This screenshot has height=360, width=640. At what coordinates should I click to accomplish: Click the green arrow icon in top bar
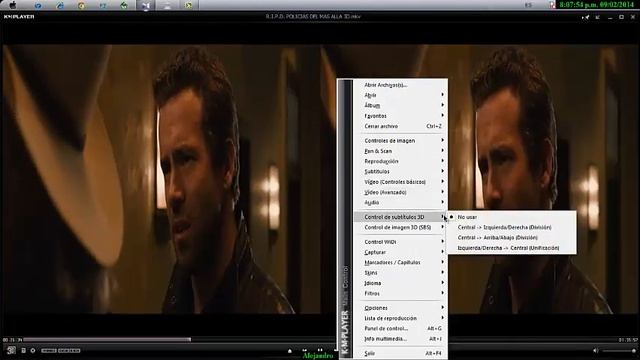[124, 5]
